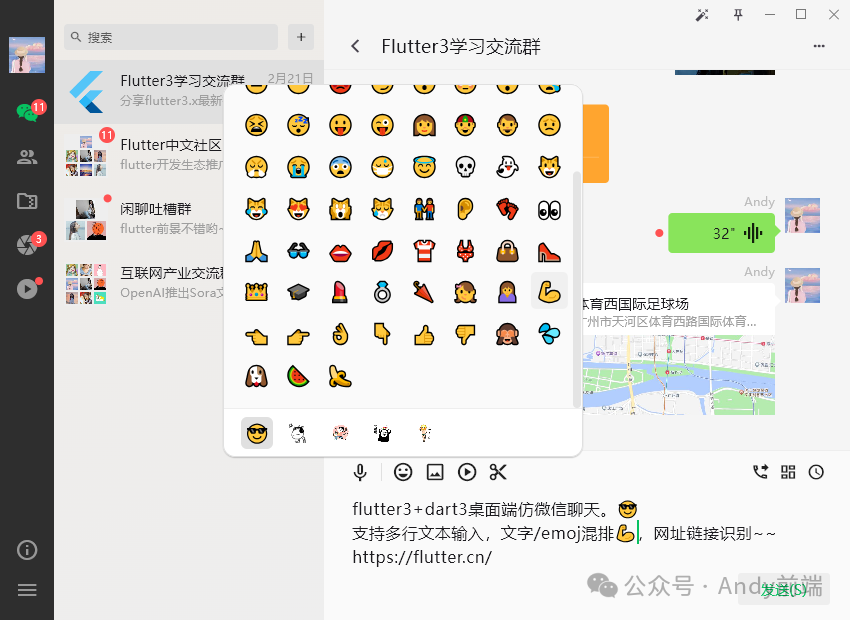The image size is (850, 620).
Task: Go back using the left chevron
Action: [x=355, y=46]
